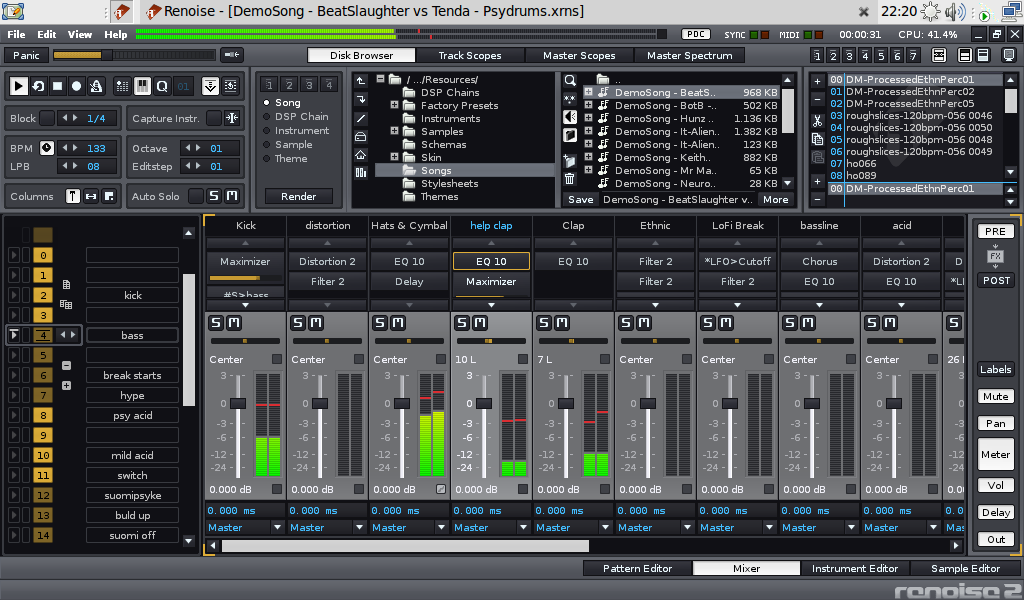Click the piano keyboard icon in the transport
Image resolution: width=1024 pixels, height=600 pixels.
click(143, 87)
